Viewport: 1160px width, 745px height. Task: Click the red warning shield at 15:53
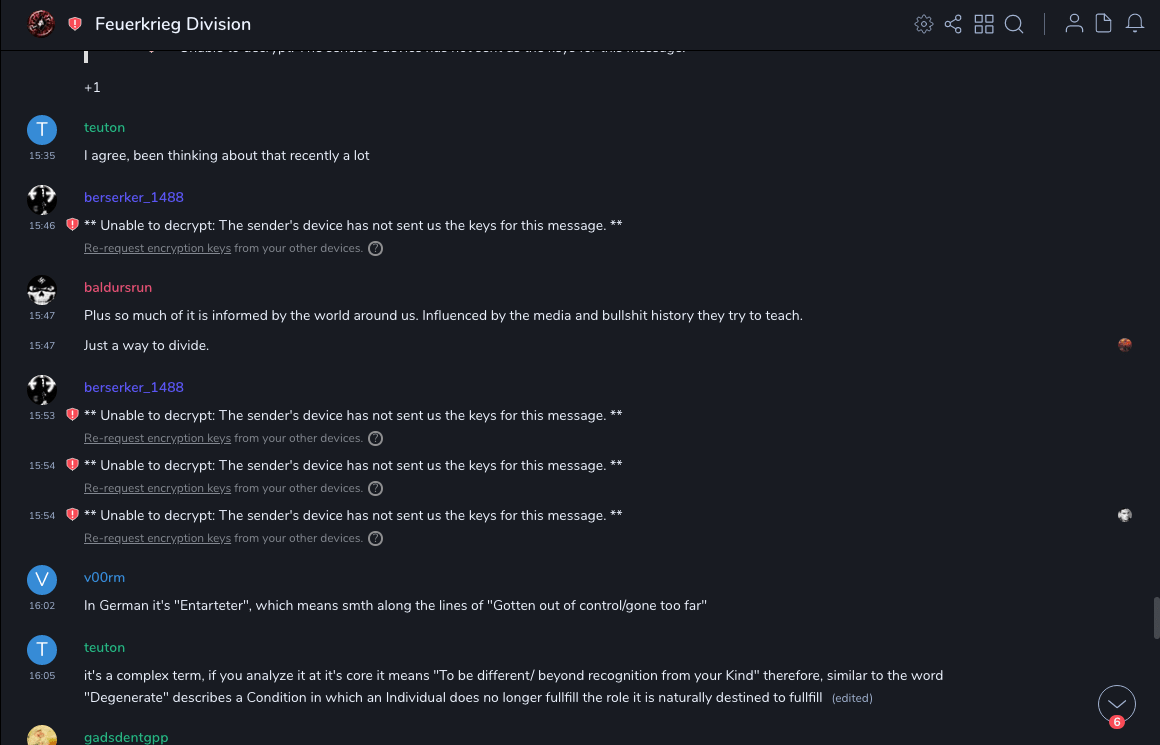pos(72,415)
